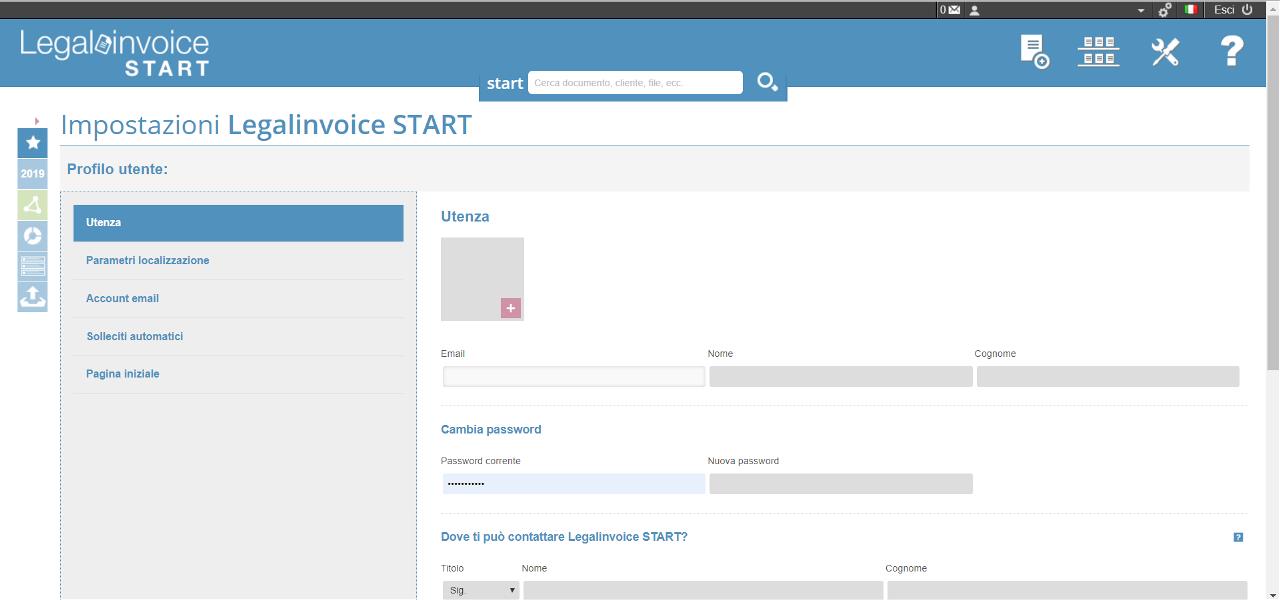Click the question mark help icon

tap(1232, 51)
